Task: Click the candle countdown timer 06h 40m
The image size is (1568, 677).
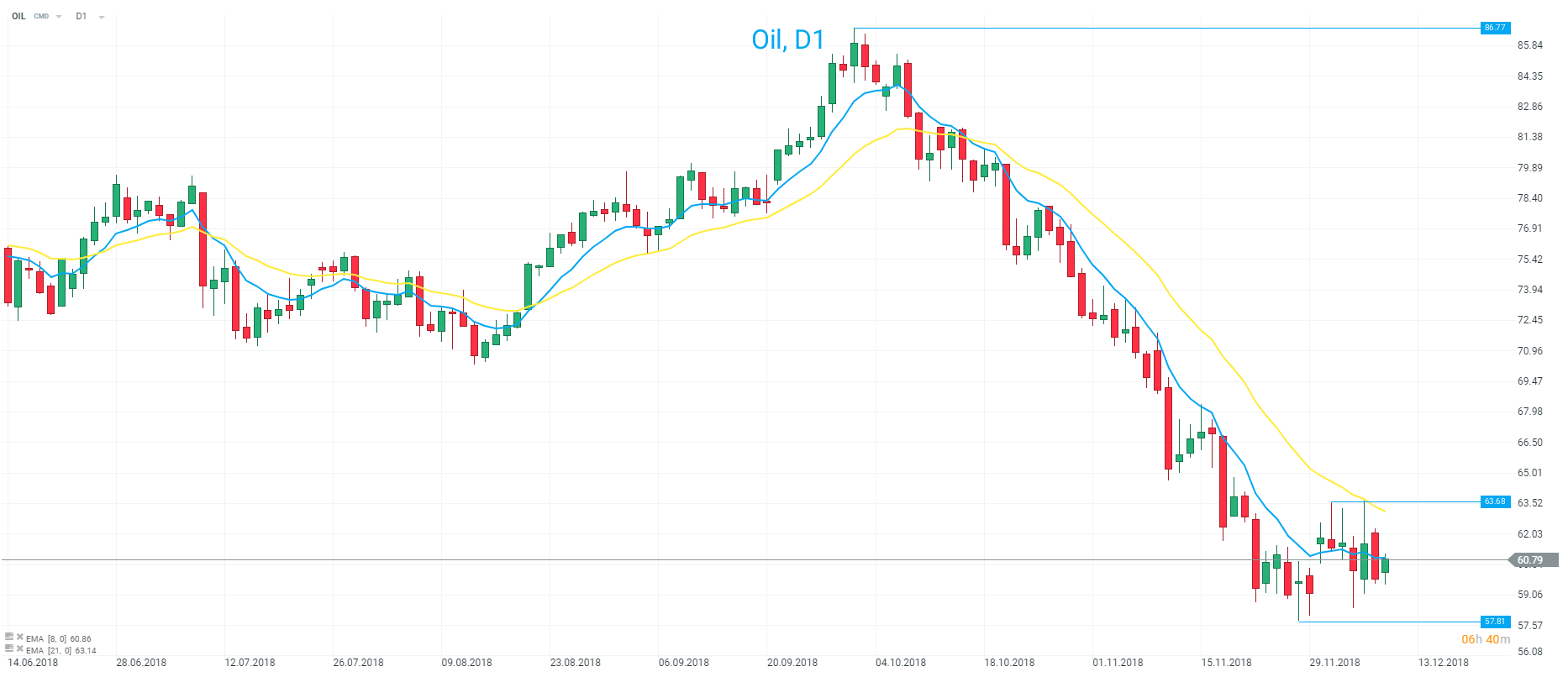Action: pos(1486,639)
